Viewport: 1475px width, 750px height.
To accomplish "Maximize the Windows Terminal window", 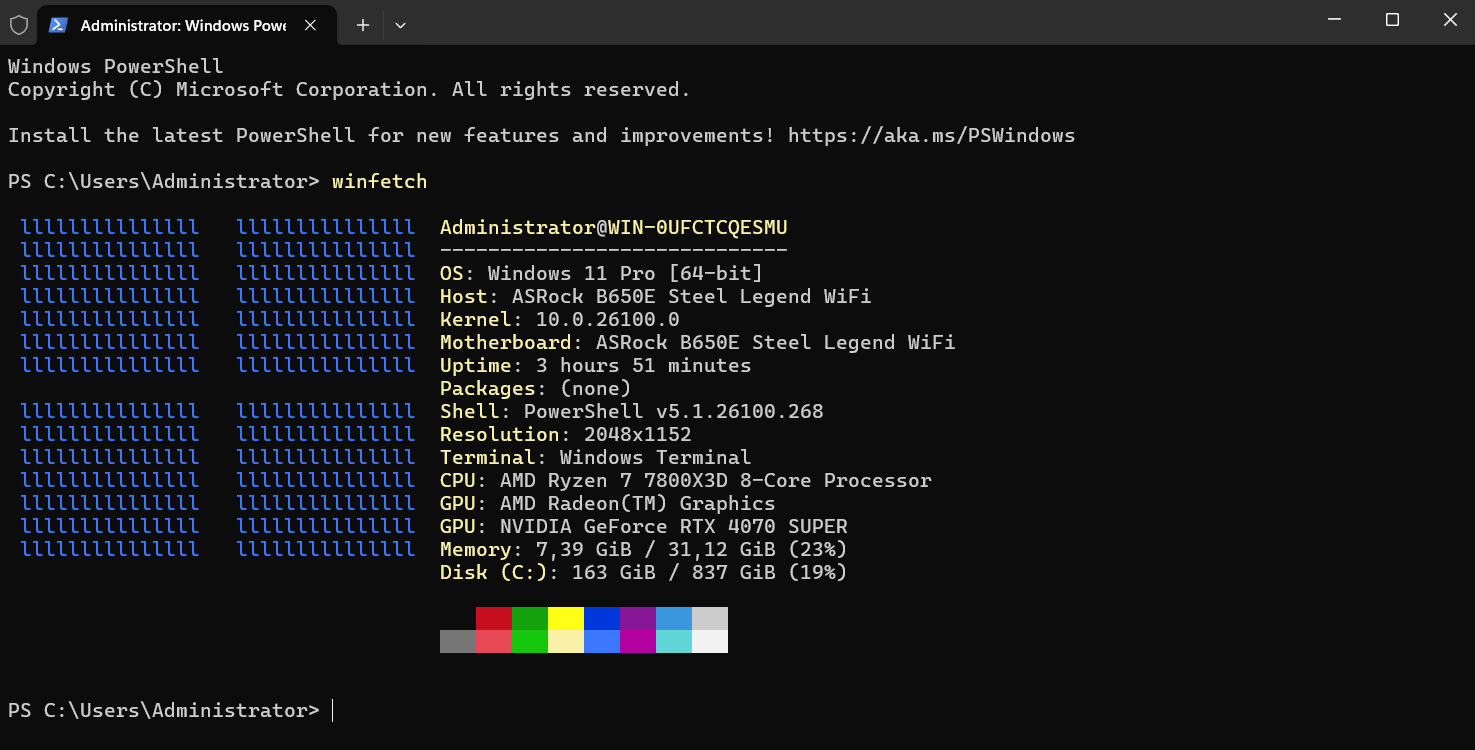I will coord(1392,20).
